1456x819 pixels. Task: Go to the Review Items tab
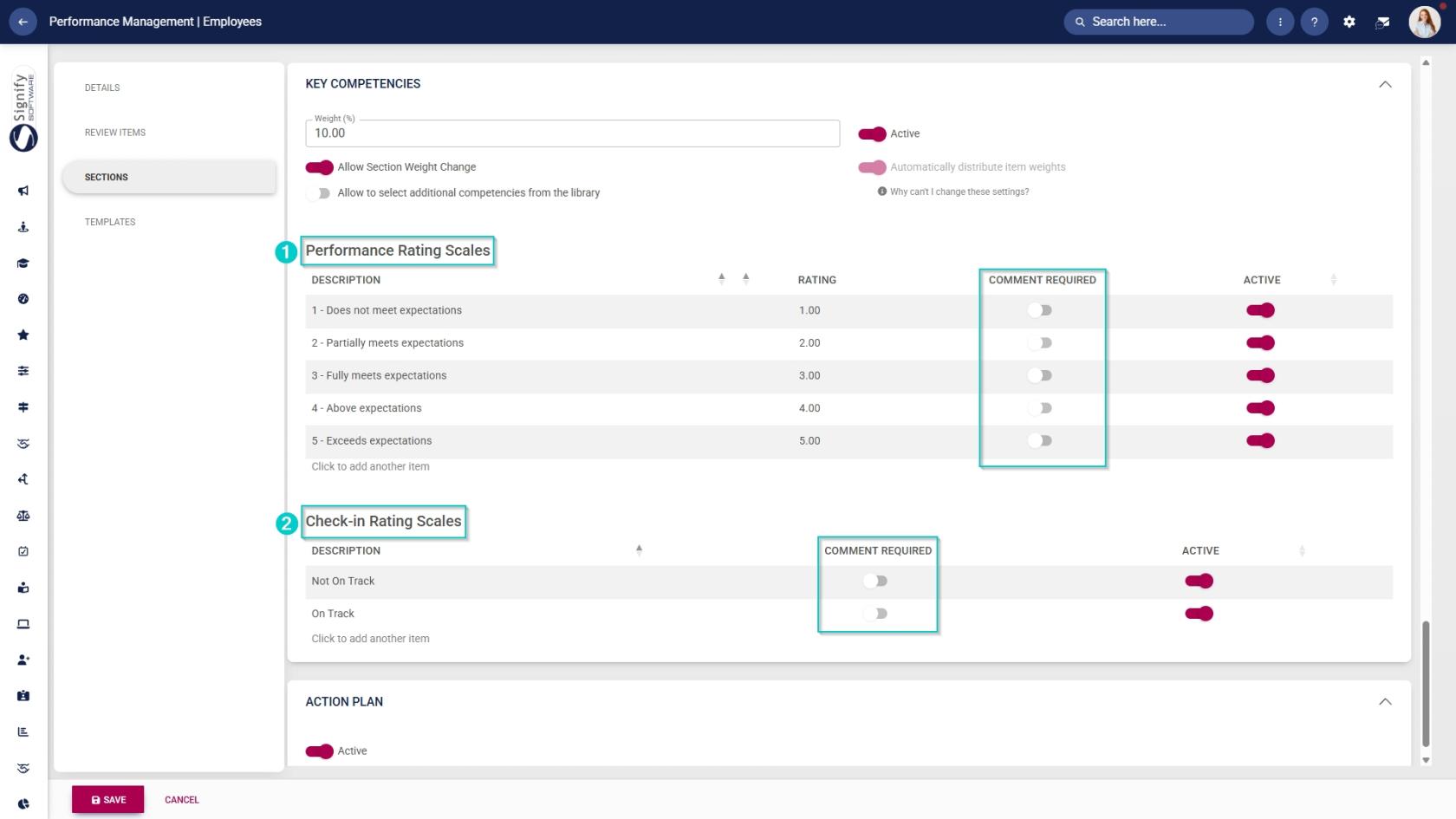pyautogui.click(x=114, y=133)
